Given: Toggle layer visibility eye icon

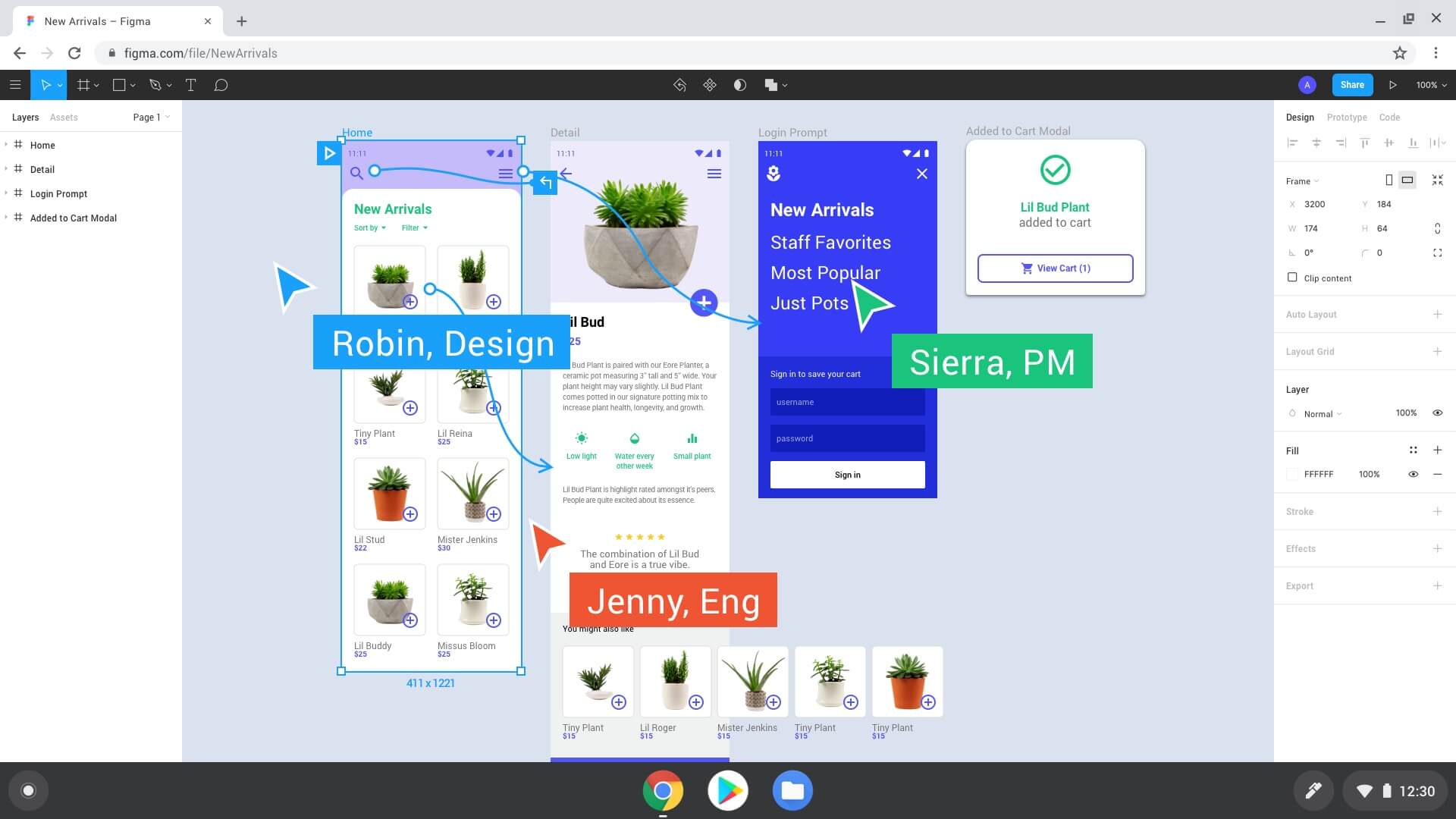Looking at the screenshot, I should (x=1437, y=413).
